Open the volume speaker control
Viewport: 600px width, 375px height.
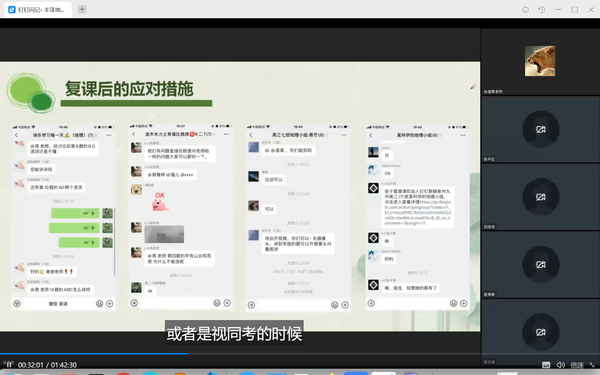pos(561,365)
